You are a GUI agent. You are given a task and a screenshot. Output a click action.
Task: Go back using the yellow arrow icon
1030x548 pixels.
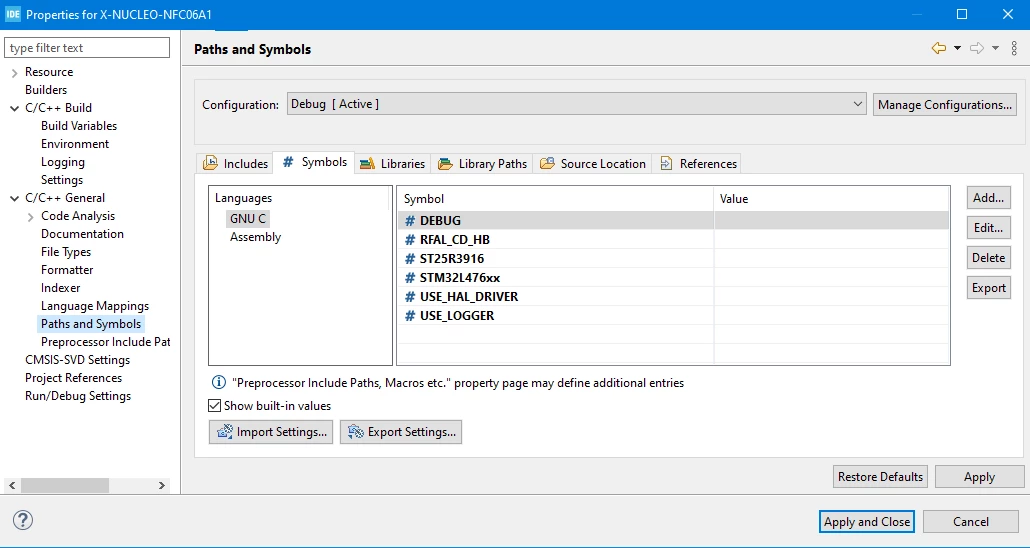(939, 48)
